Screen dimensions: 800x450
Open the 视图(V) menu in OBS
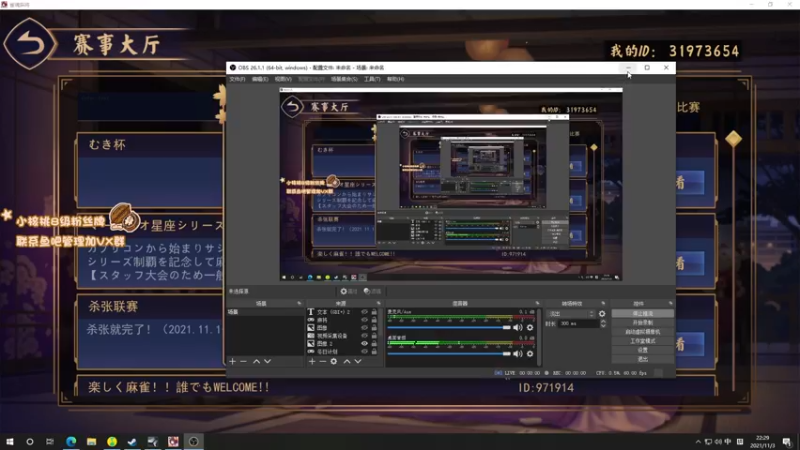tap(283, 79)
